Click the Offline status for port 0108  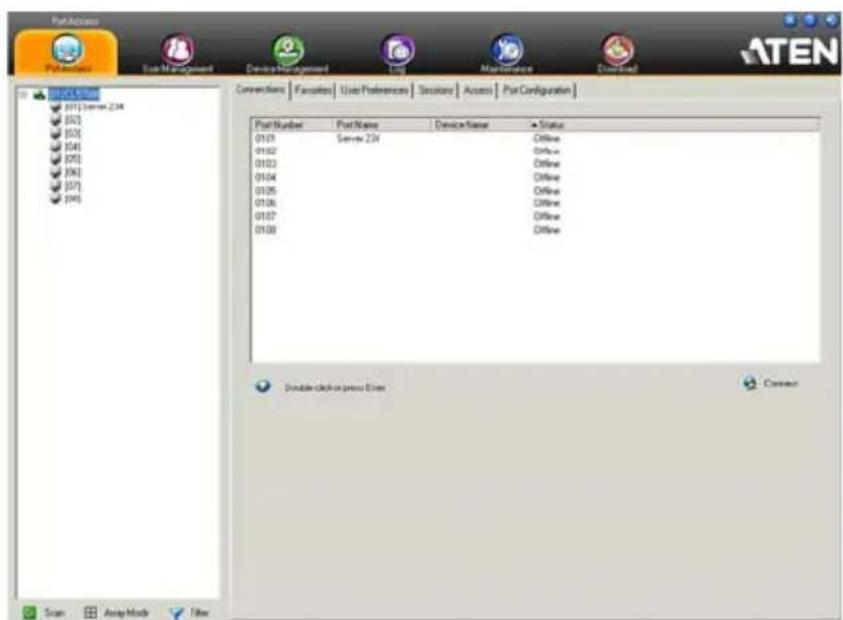(x=546, y=230)
